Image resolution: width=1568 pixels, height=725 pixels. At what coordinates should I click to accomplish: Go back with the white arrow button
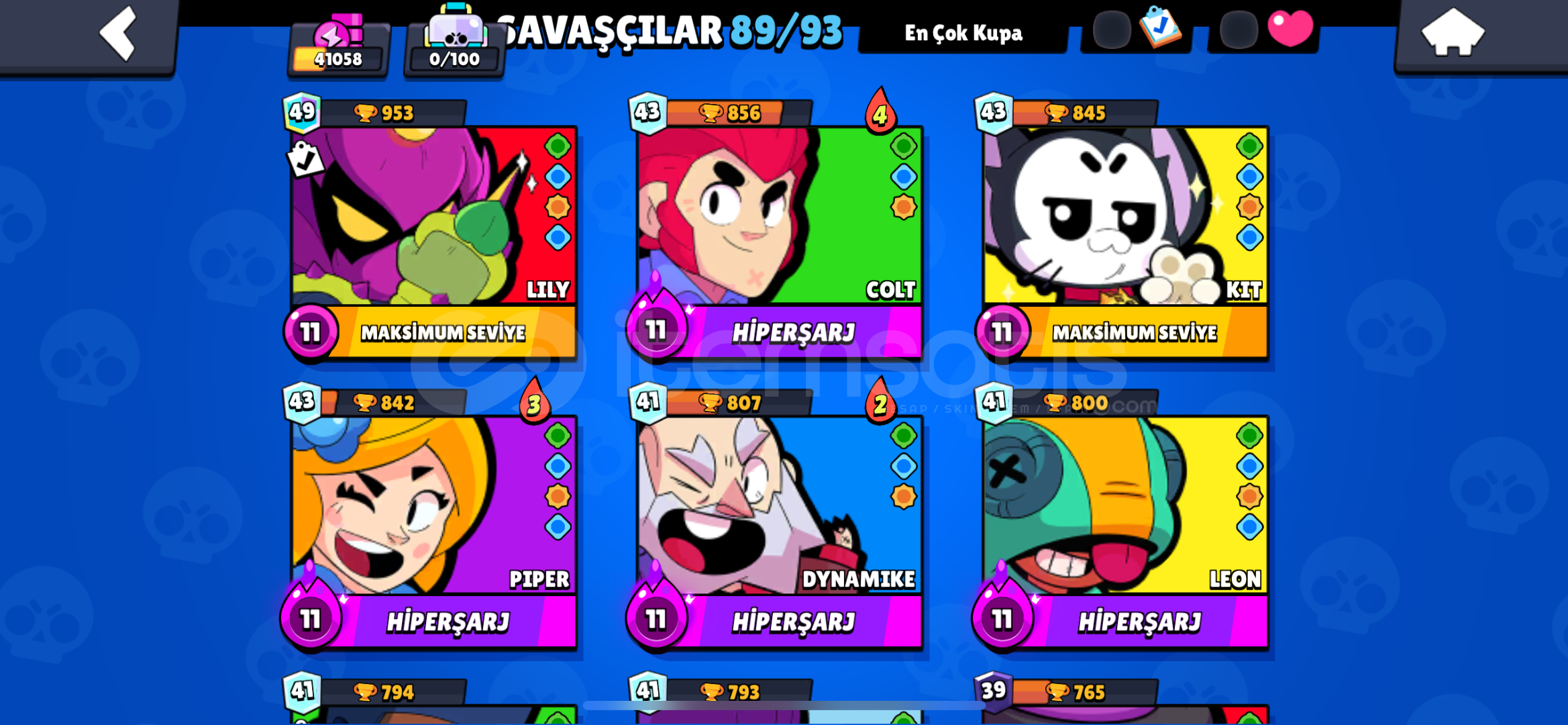coord(118,34)
